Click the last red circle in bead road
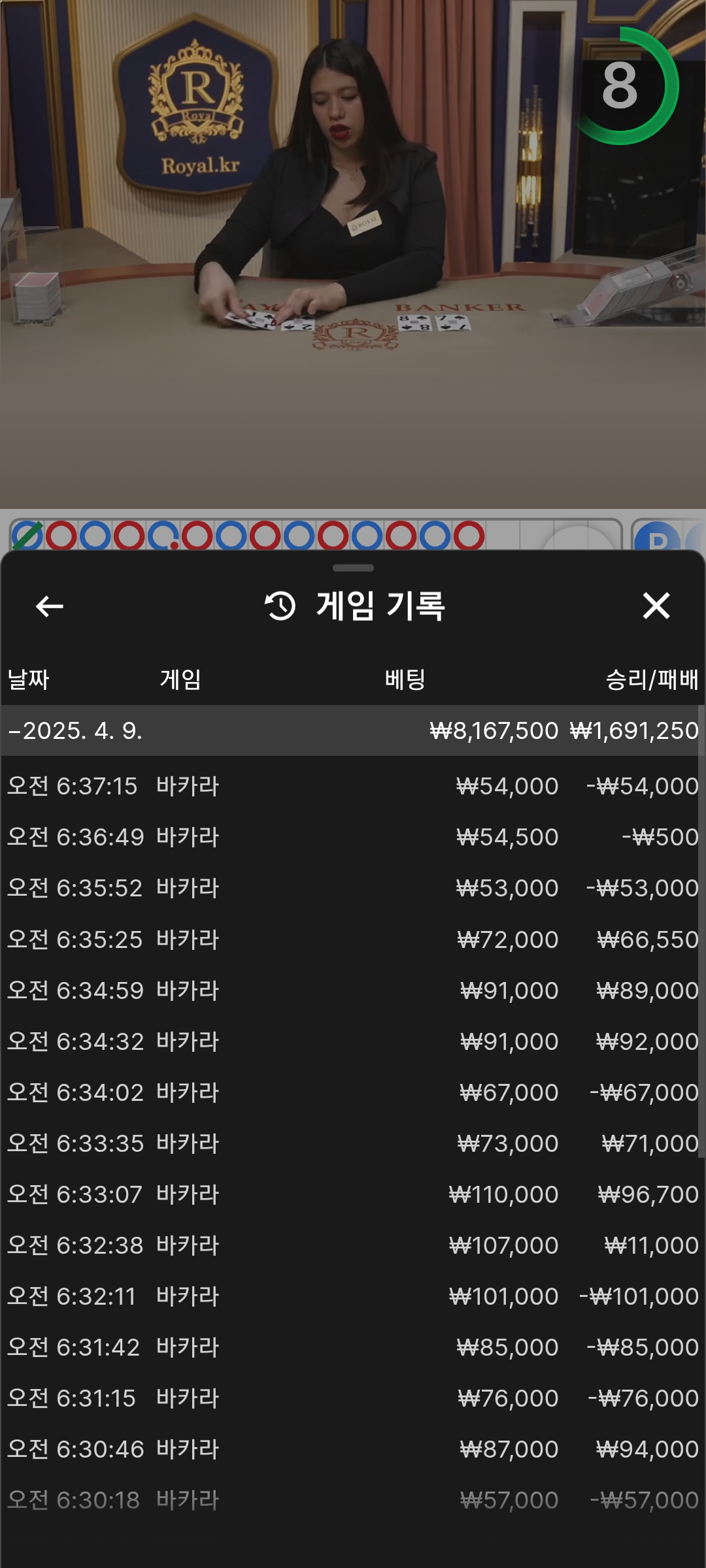This screenshot has width=706, height=1568. coord(469,536)
